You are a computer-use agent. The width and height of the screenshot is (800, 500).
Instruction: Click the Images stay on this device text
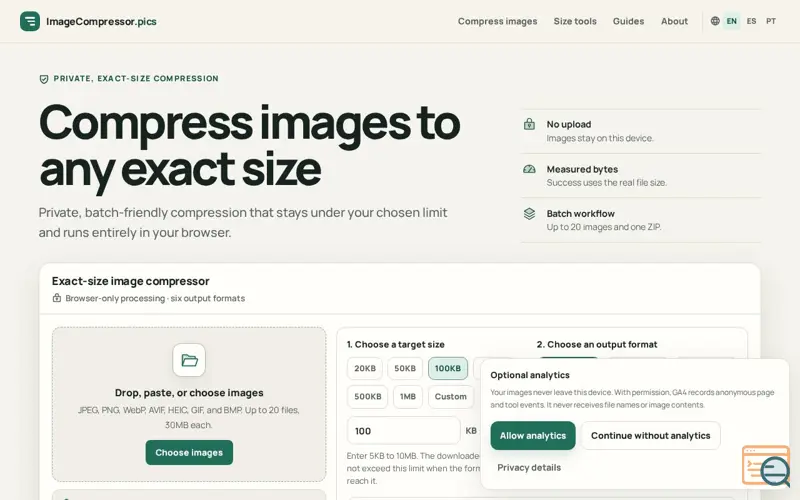coord(600,138)
